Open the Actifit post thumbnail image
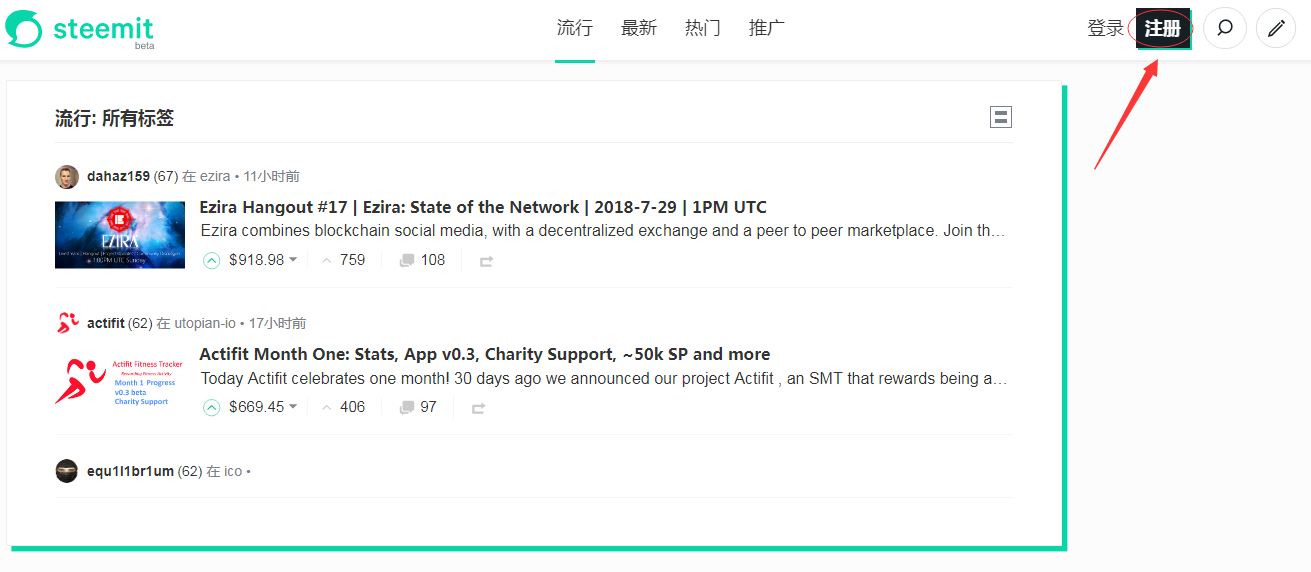Image resolution: width=1311 pixels, height=572 pixels. 120,382
